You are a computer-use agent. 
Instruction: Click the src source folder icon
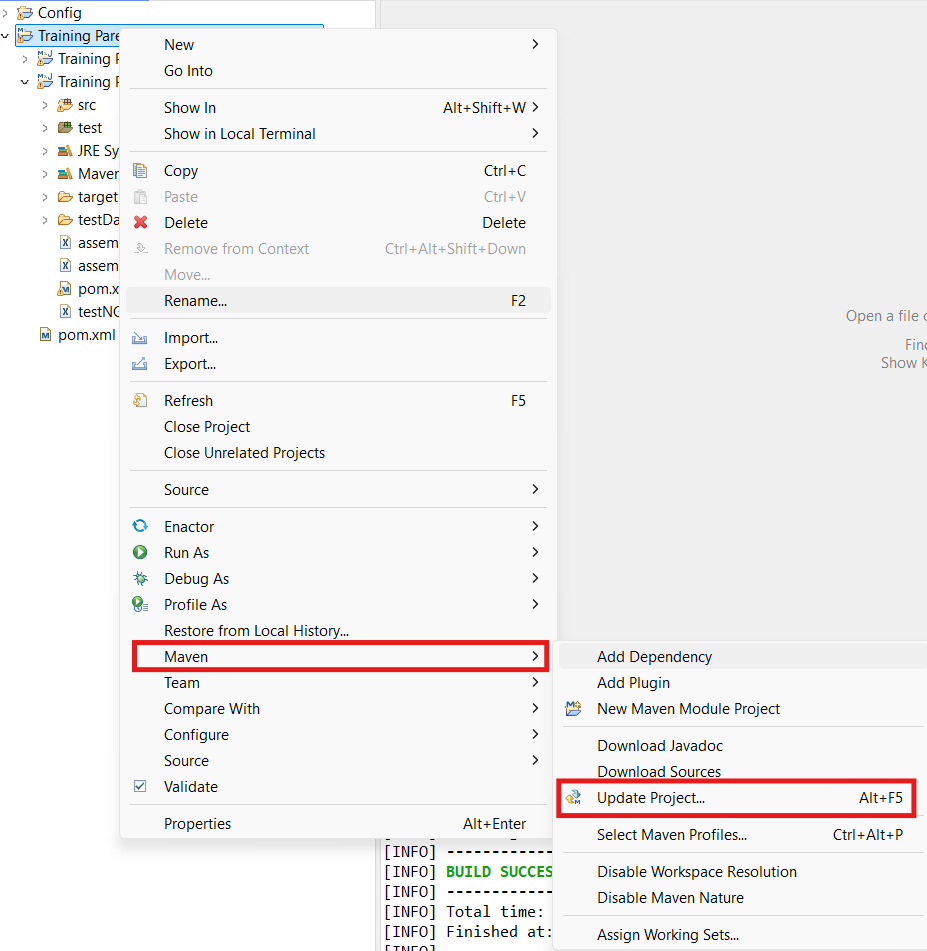[x=65, y=105]
